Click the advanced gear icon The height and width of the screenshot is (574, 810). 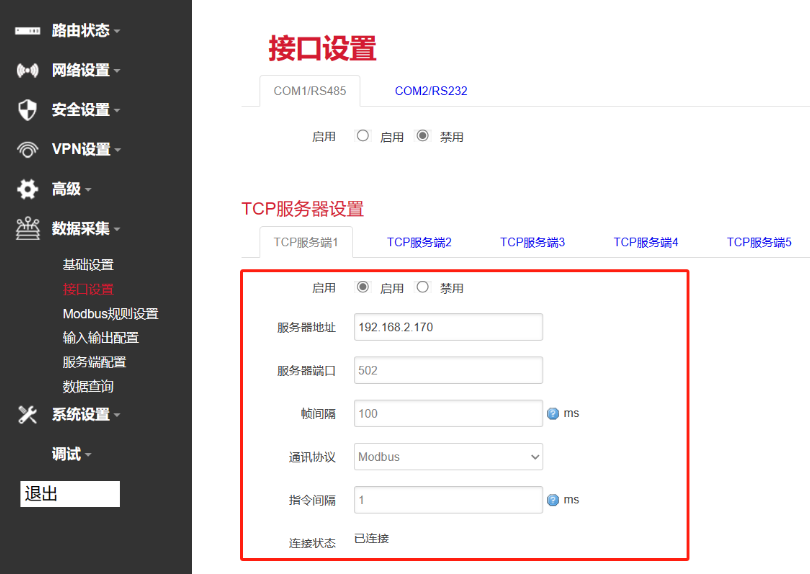28,189
